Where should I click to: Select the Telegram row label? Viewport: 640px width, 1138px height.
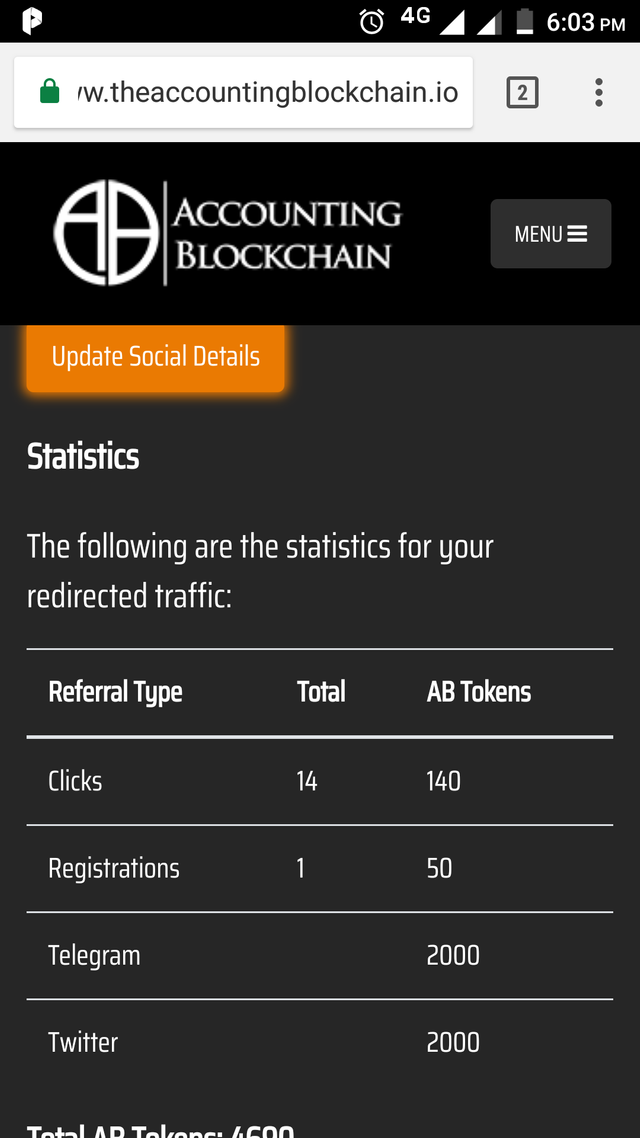[x=94, y=955]
